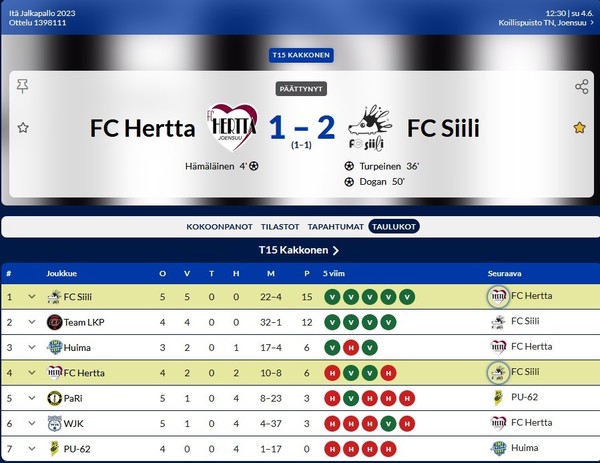Click the WJK team crest
This screenshot has height=463, width=600.
pyautogui.click(x=54, y=424)
